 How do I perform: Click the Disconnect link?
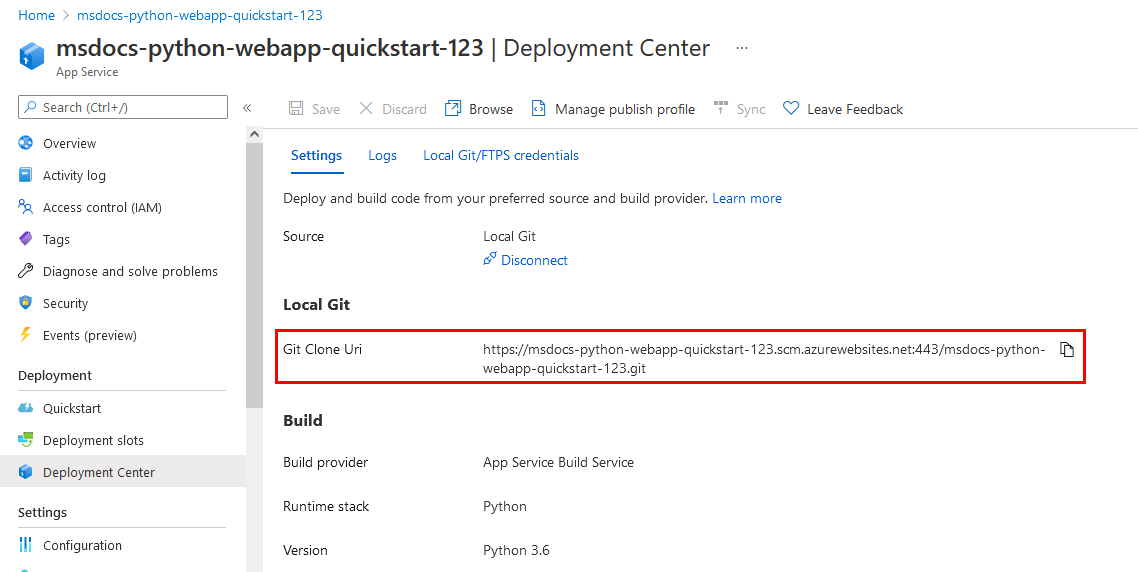pyautogui.click(x=533, y=261)
